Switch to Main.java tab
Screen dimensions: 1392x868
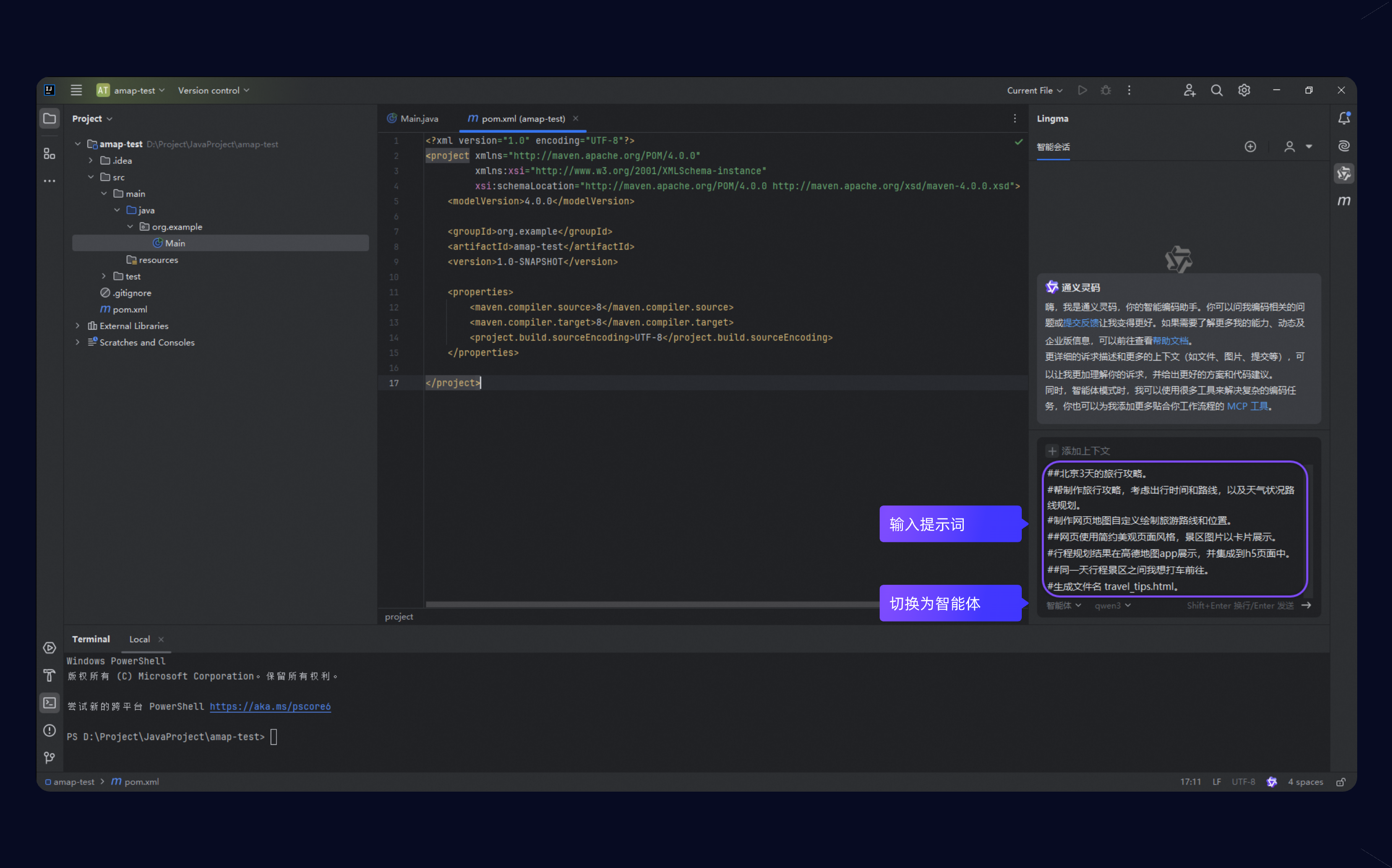click(413, 118)
